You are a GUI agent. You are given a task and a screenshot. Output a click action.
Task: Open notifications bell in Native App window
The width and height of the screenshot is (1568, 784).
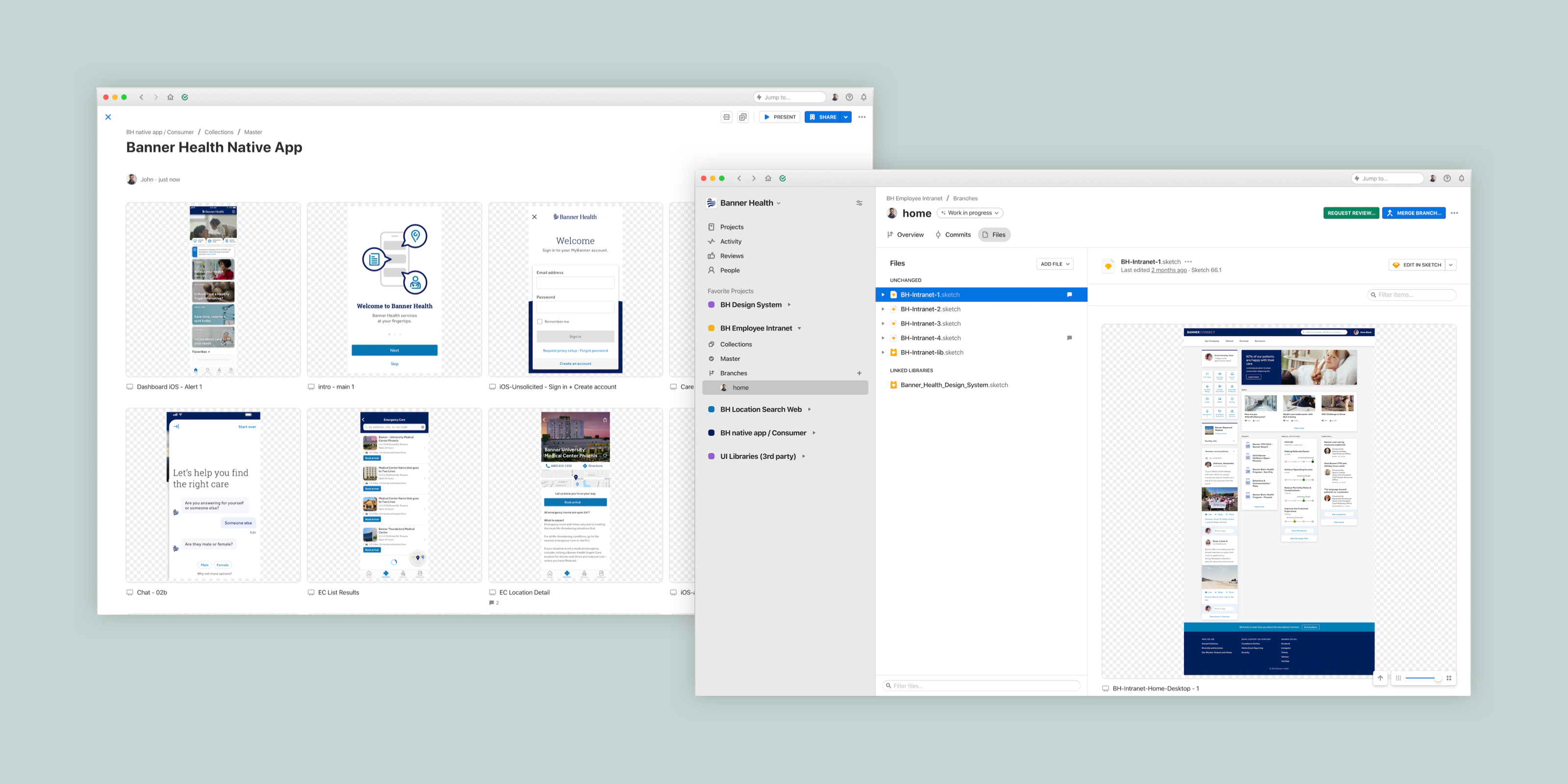[864, 98]
